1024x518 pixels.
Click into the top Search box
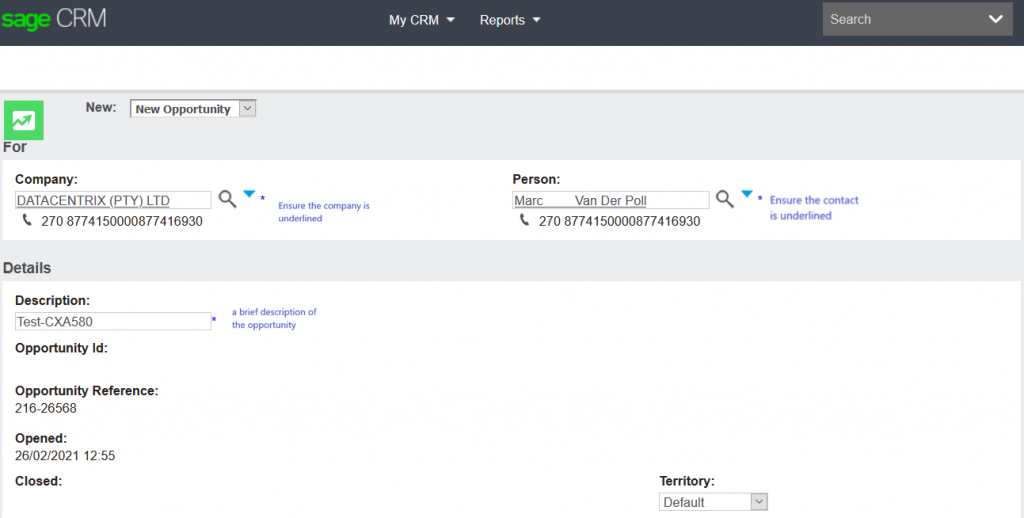point(900,19)
